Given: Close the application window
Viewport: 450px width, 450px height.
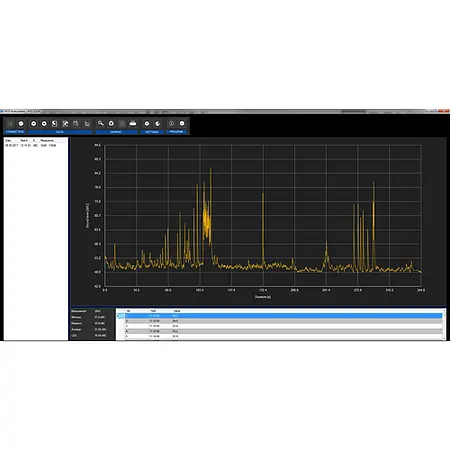Looking at the screenshot, I should click(444, 111).
